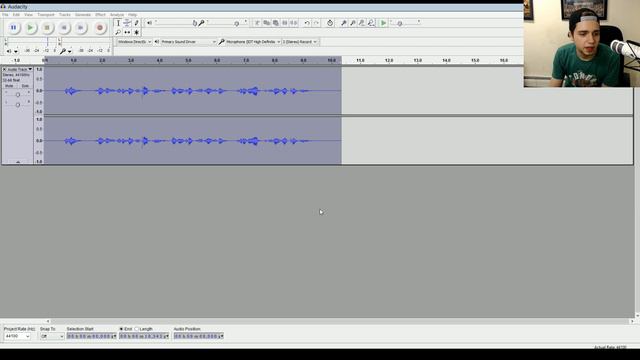The image size is (640, 360).
Task: Open the Tracks menu
Action: click(64, 15)
